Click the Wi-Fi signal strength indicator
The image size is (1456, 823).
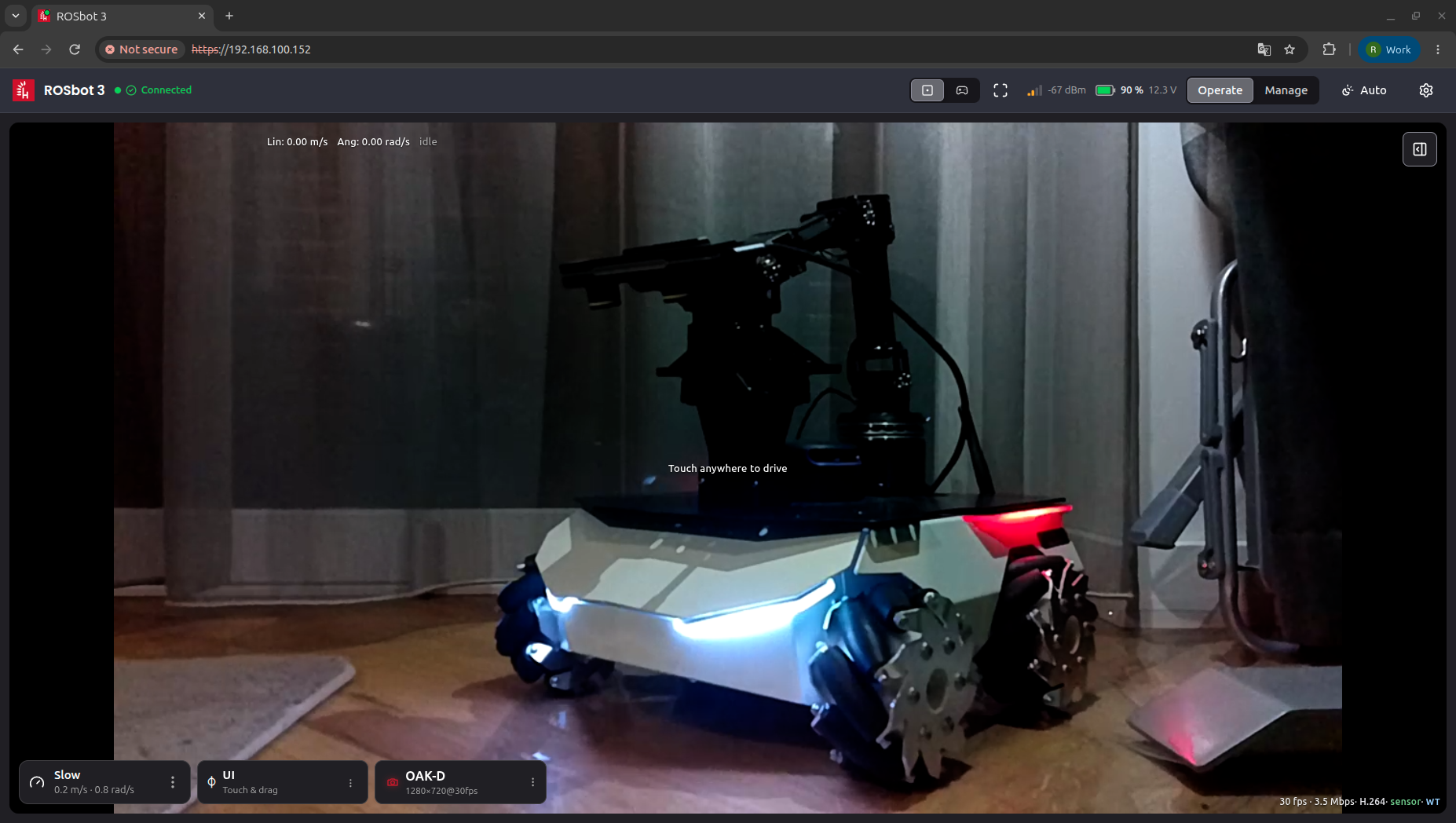click(1034, 90)
